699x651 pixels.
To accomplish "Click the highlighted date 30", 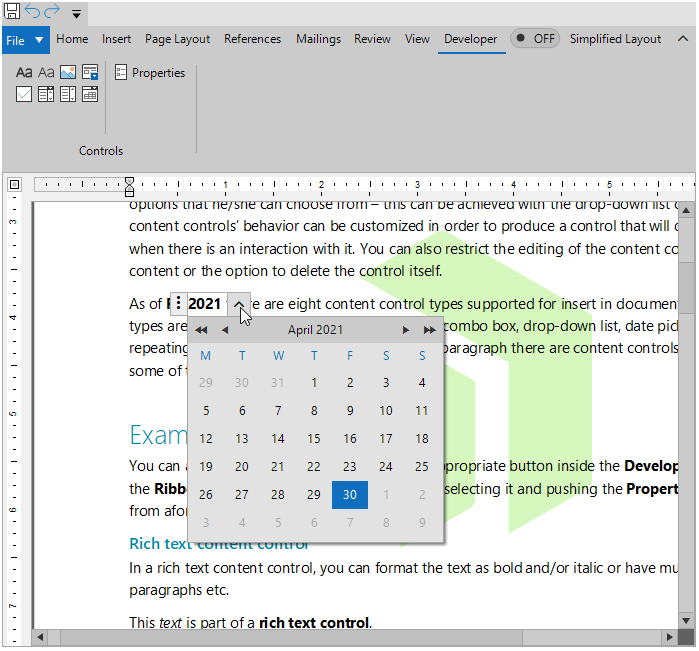I will pyautogui.click(x=350, y=495).
